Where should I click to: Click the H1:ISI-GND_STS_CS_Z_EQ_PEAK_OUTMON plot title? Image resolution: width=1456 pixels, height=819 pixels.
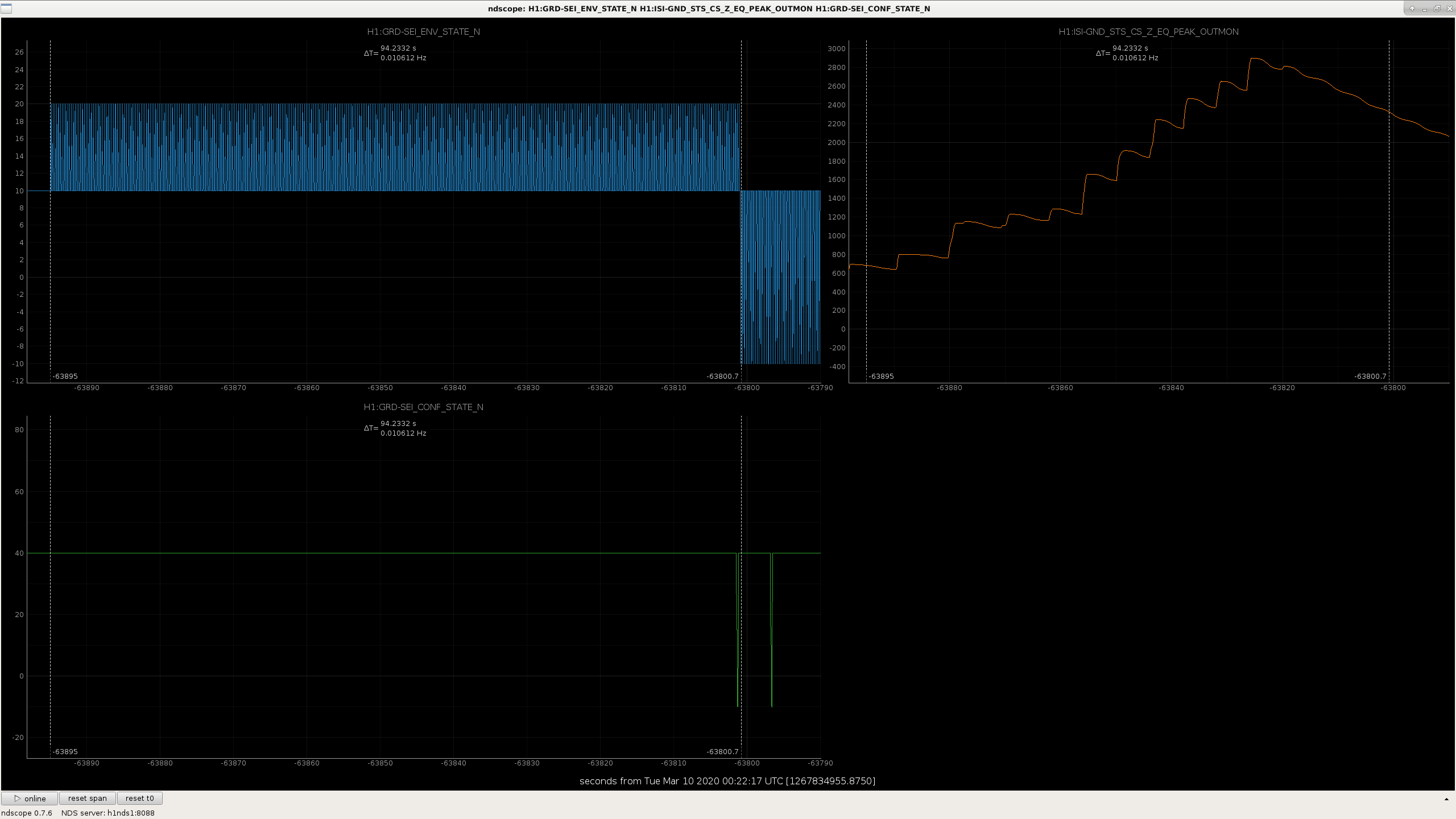coord(1148,32)
